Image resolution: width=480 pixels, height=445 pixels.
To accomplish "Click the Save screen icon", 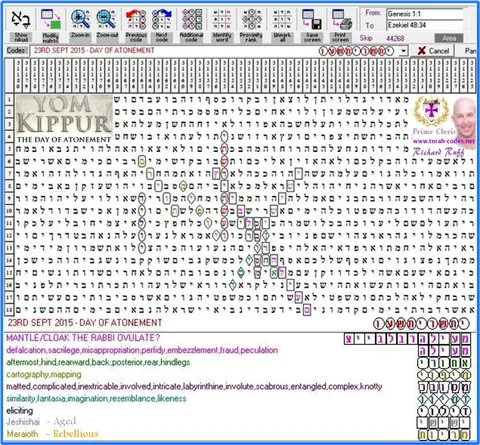I will pos(312,19).
